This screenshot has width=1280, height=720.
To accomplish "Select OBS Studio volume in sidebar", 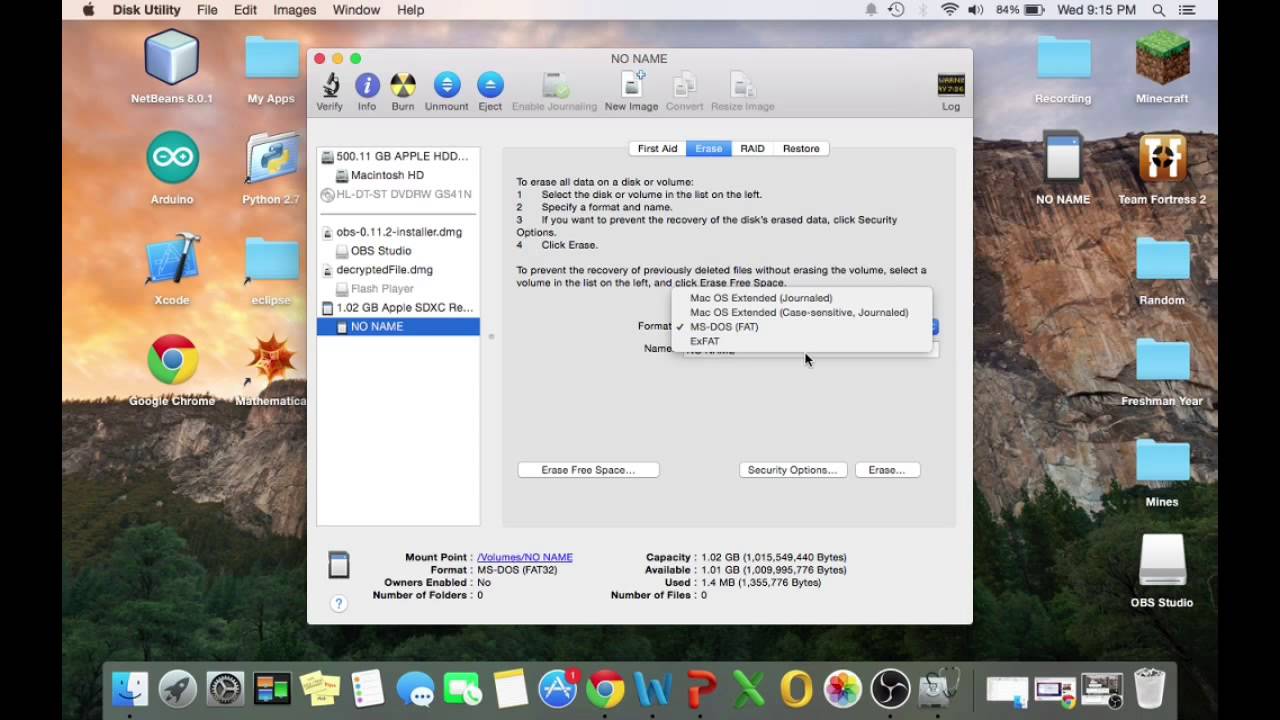I will pyautogui.click(x=398, y=251).
